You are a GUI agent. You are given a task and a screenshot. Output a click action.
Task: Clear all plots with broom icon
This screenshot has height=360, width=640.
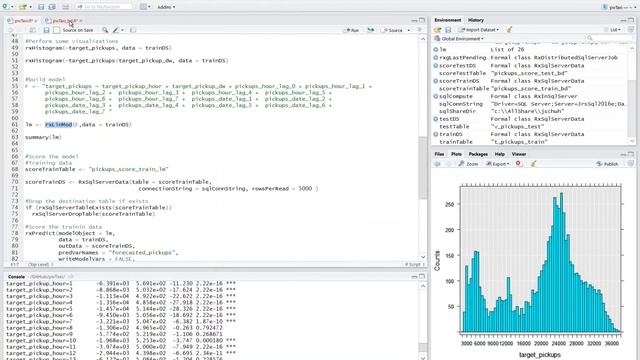(x=533, y=164)
